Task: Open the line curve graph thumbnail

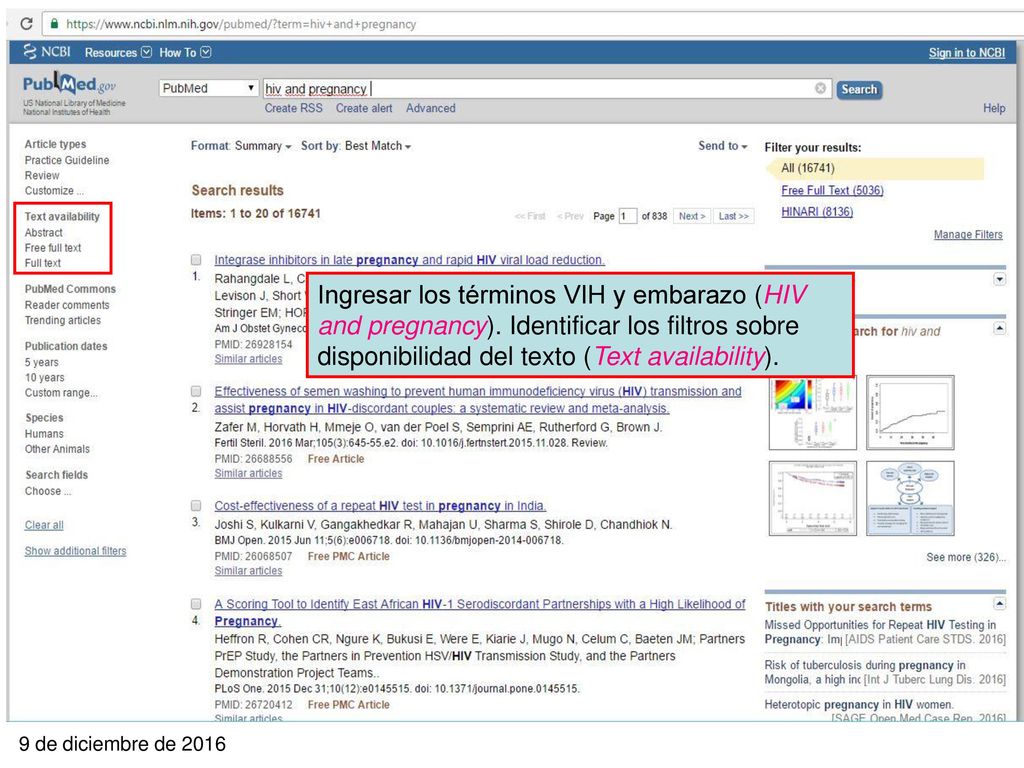Action: click(910, 413)
